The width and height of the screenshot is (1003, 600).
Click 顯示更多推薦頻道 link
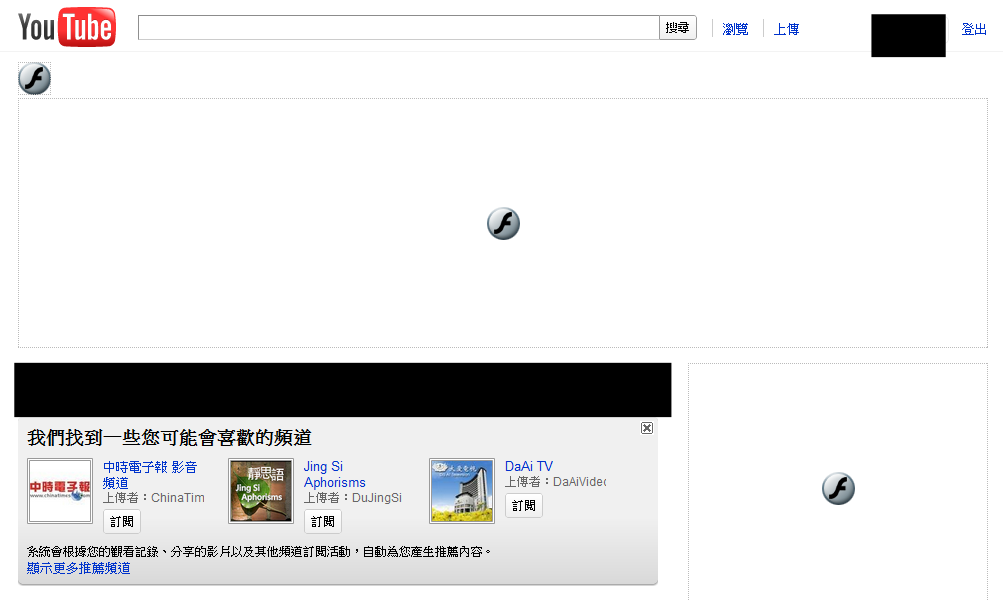[x=79, y=568]
